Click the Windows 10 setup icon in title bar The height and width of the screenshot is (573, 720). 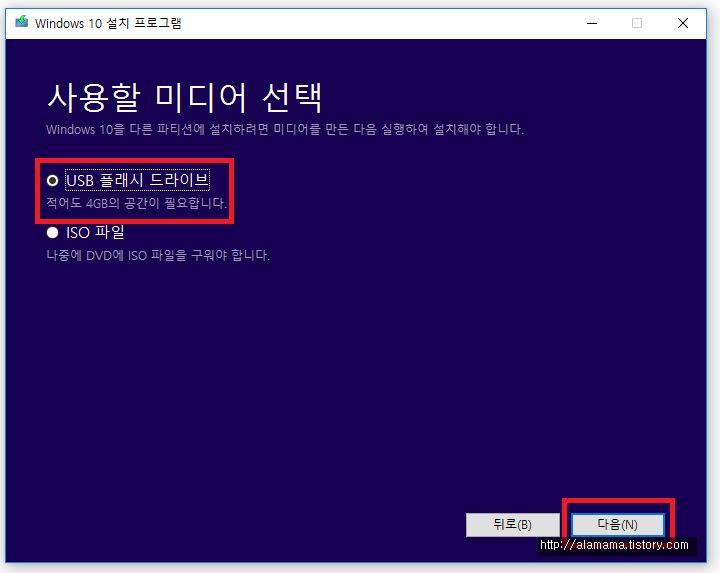pyautogui.click(x=22, y=22)
